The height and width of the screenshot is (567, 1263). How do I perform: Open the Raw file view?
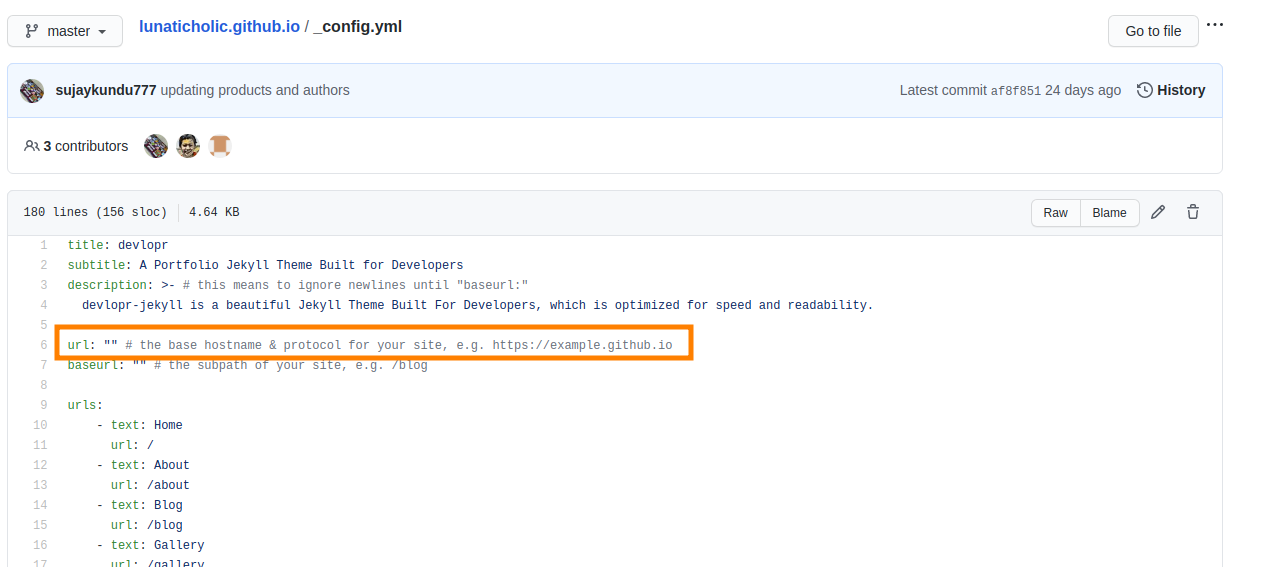coord(1056,213)
